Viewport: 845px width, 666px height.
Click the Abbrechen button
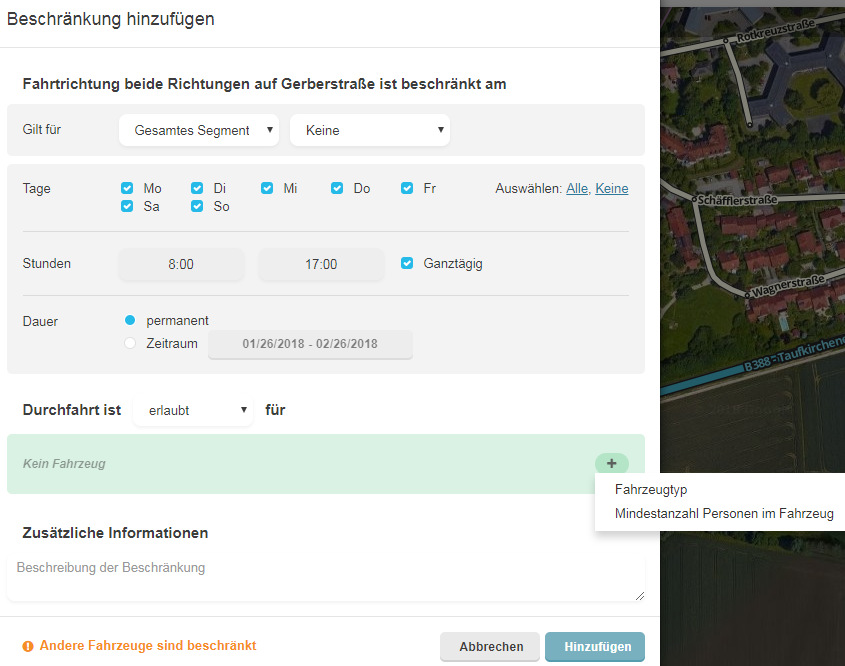(490, 647)
